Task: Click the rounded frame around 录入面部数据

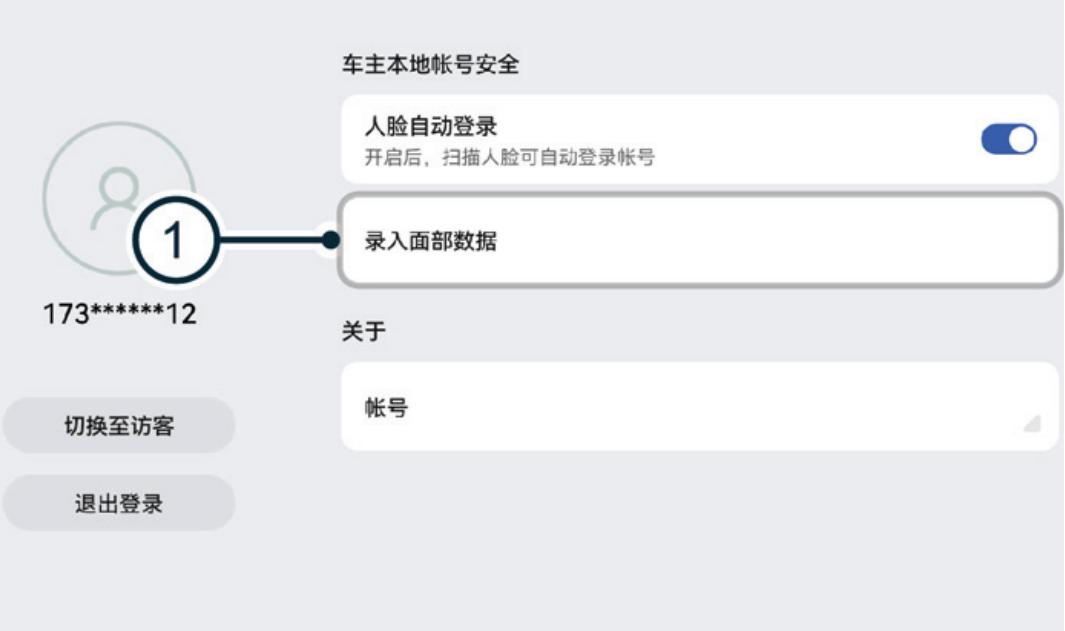Action: 700,237
